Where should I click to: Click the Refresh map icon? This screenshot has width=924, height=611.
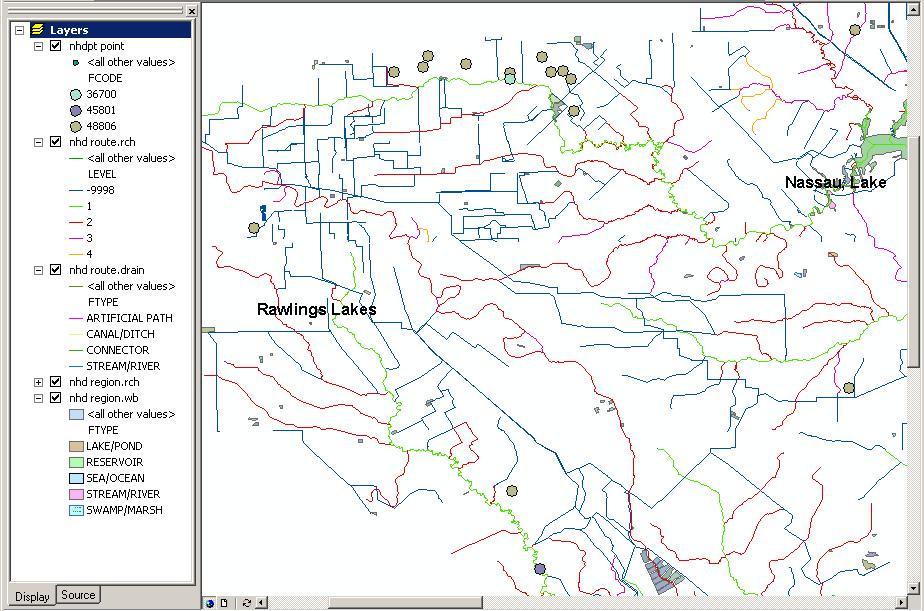247,603
